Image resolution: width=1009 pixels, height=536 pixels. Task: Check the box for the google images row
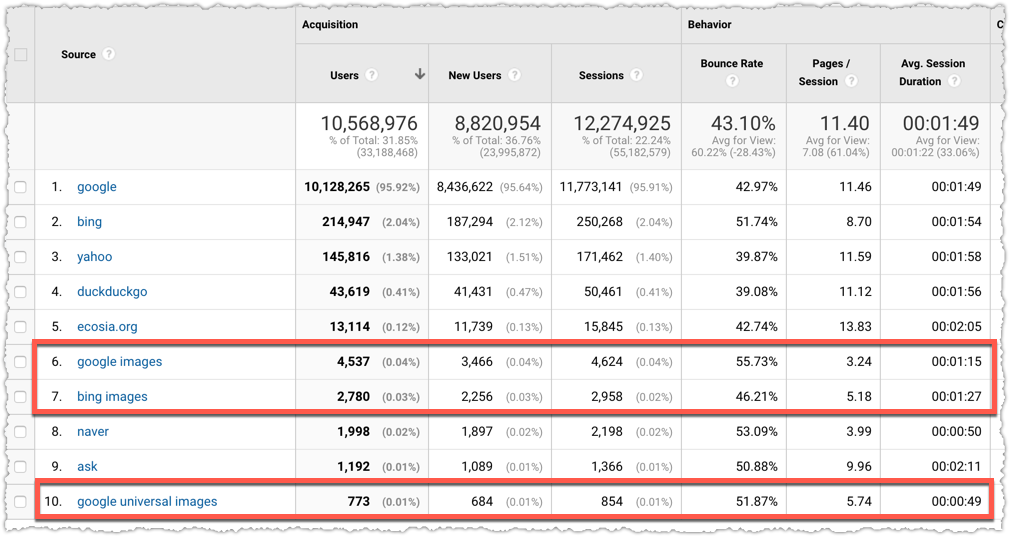pos(21,362)
